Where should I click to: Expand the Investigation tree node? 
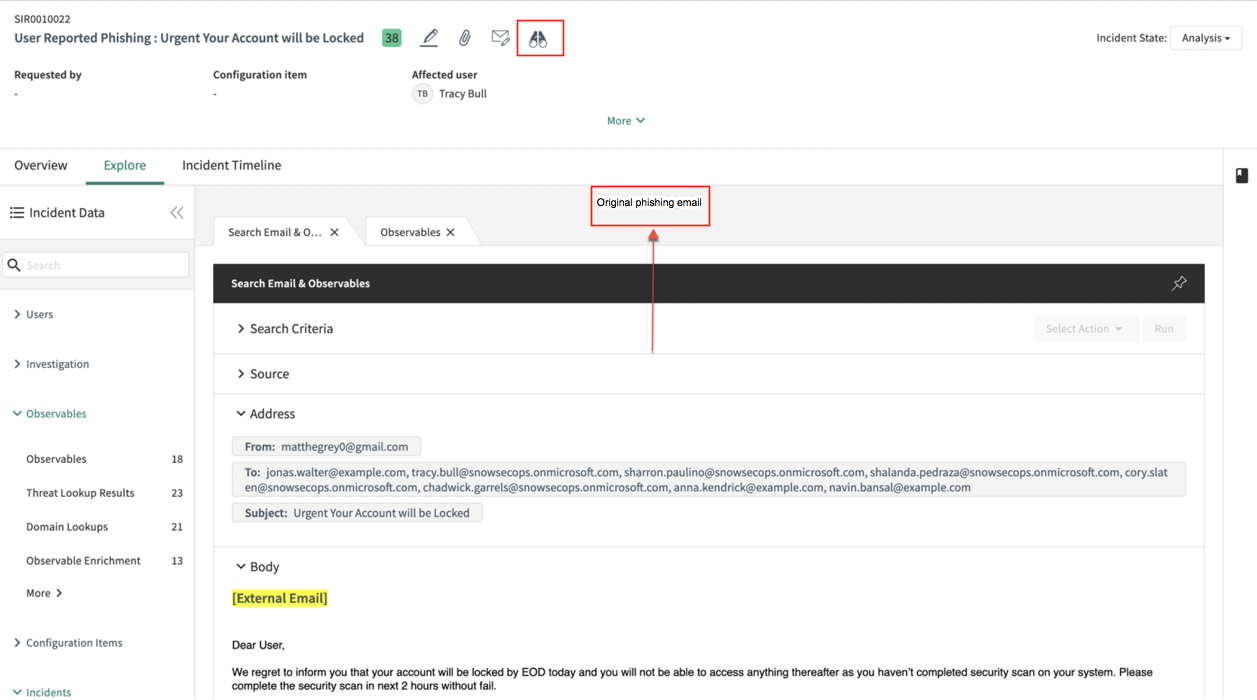coord(51,364)
